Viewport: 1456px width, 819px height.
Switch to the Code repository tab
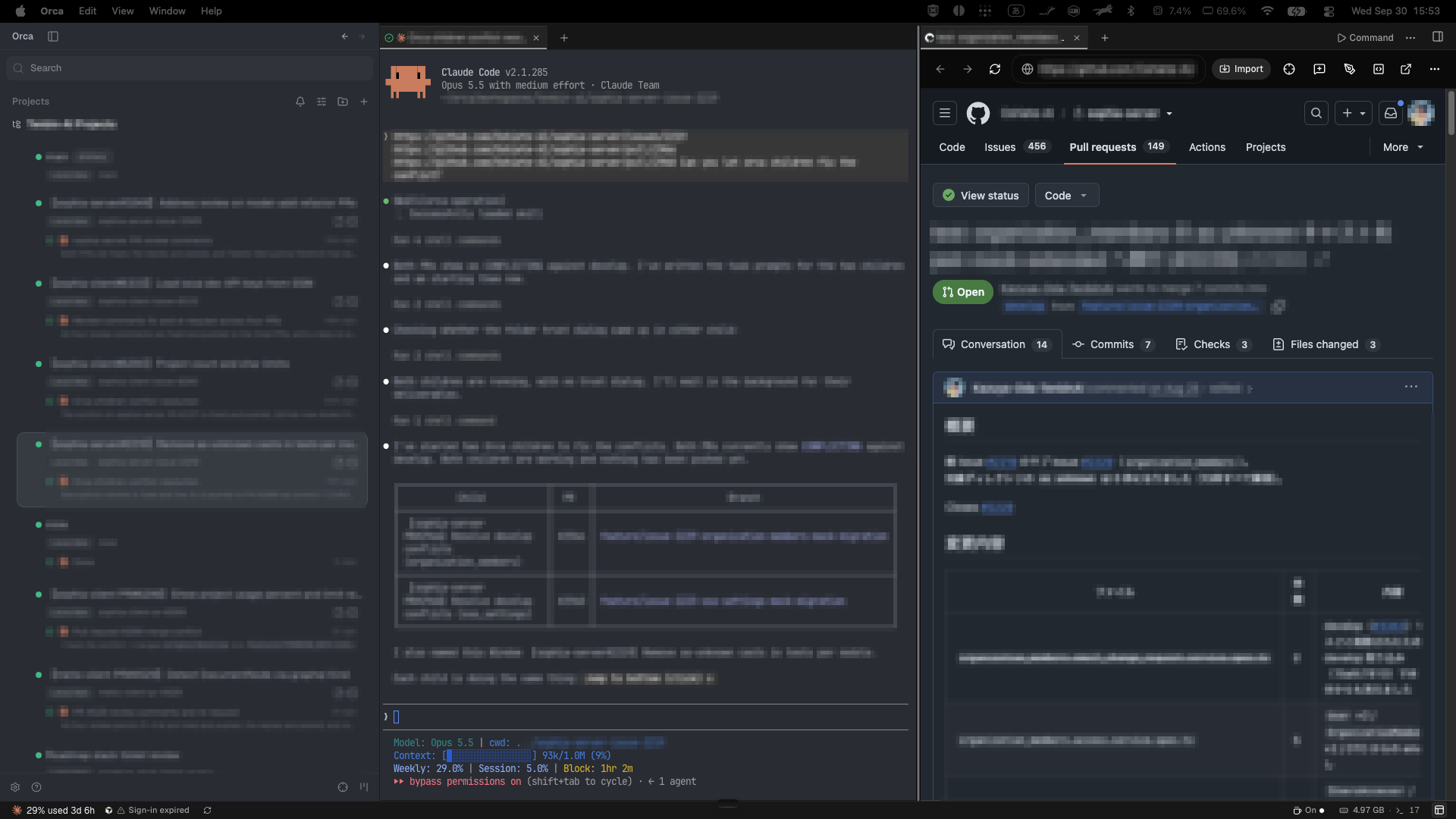pyautogui.click(x=952, y=147)
